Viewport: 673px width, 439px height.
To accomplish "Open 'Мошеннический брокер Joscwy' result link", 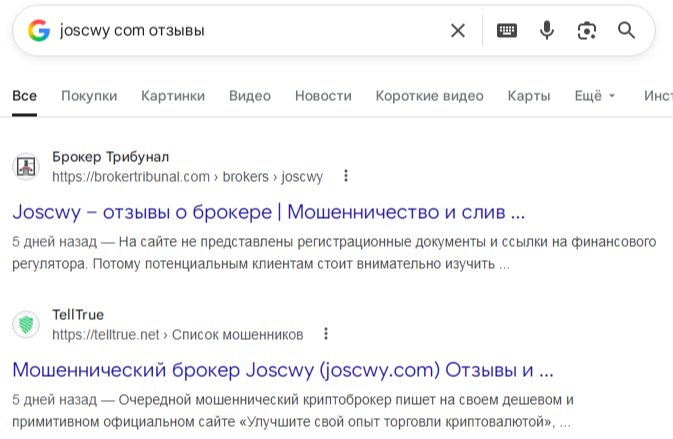I will click(x=283, y=369).
